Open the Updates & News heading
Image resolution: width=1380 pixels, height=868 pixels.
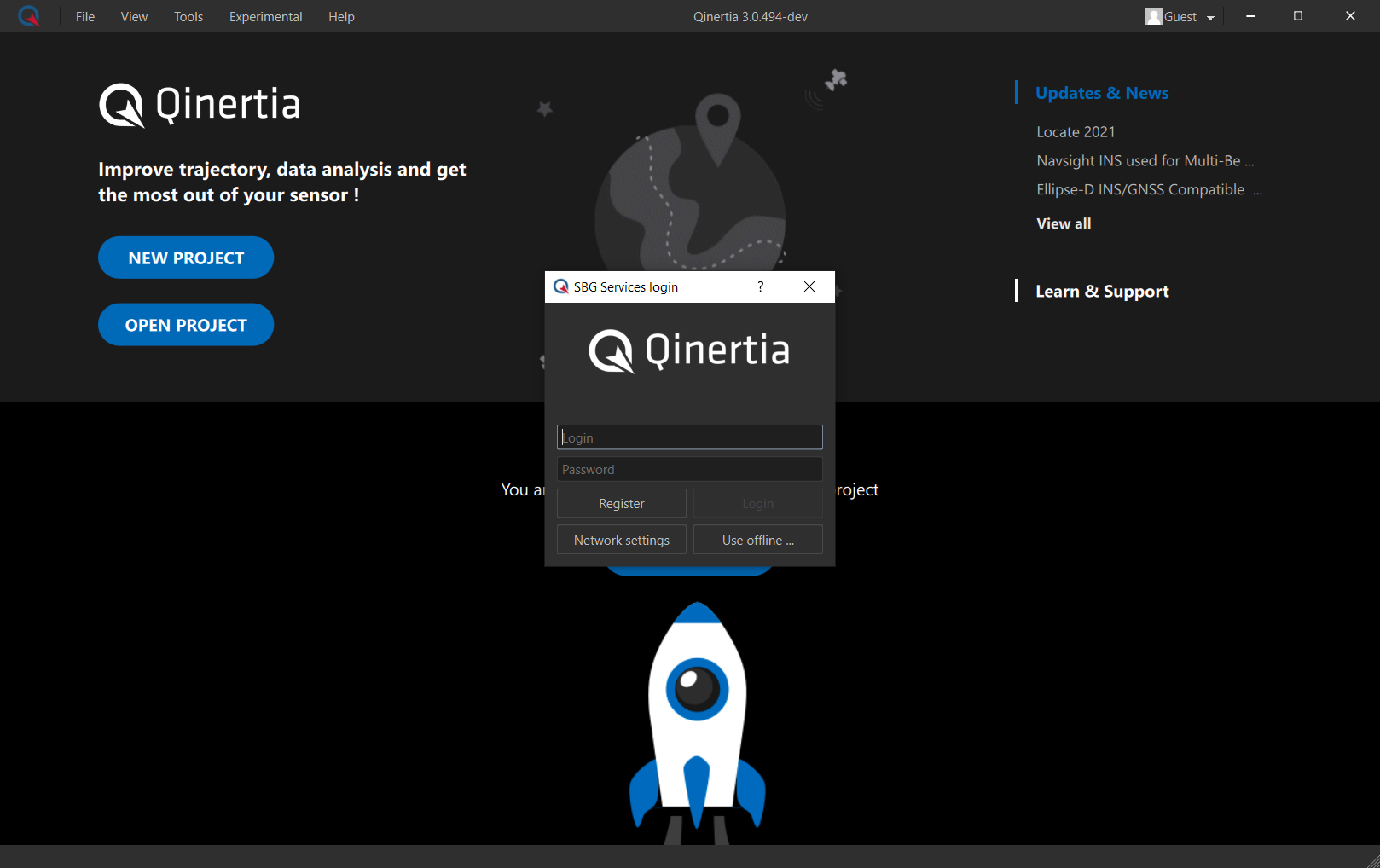[1102, 93]
